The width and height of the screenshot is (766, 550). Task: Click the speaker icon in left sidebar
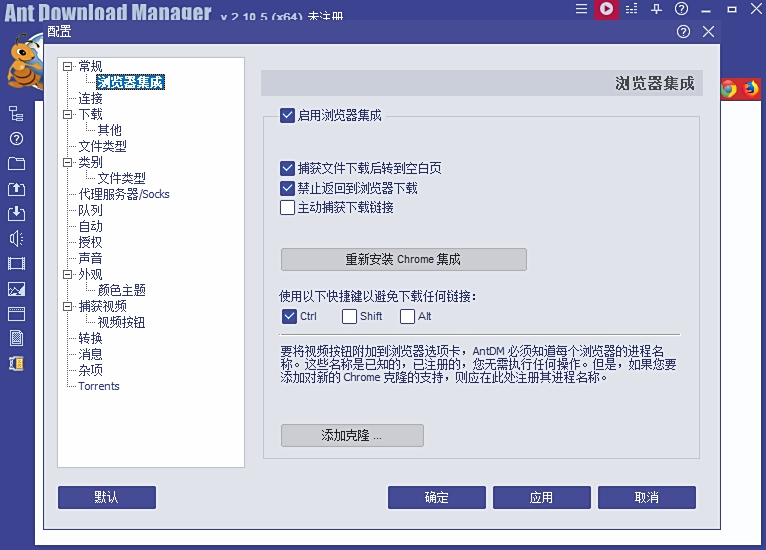(16, 239)
